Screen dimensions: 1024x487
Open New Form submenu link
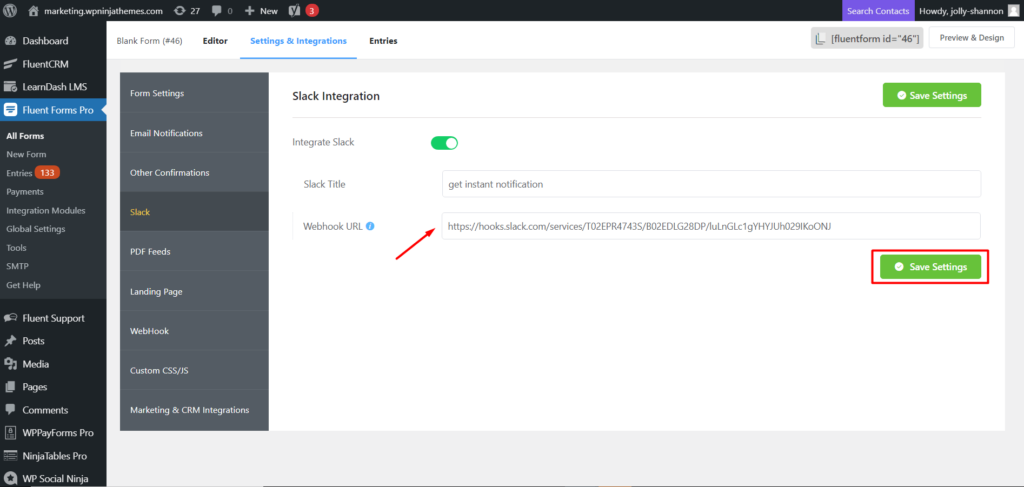26,155
